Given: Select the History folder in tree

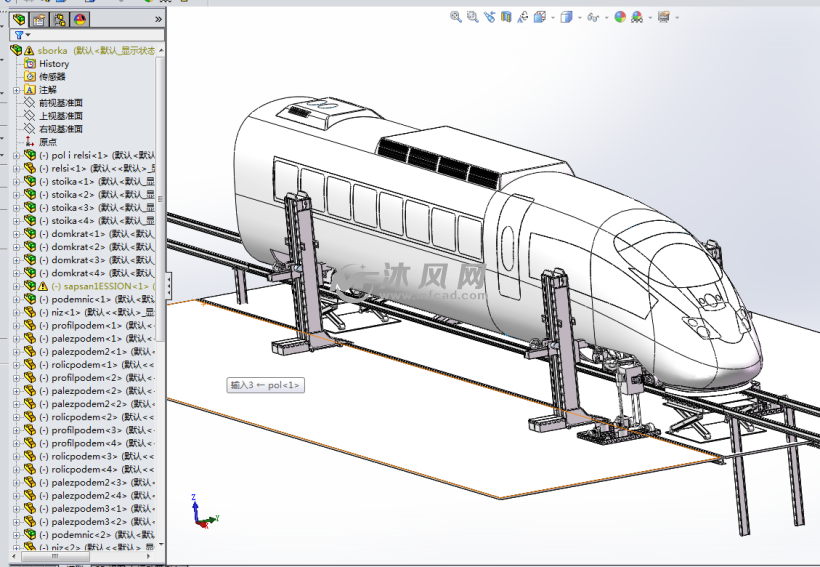Looking at the screenshot, I should point(53,64).
